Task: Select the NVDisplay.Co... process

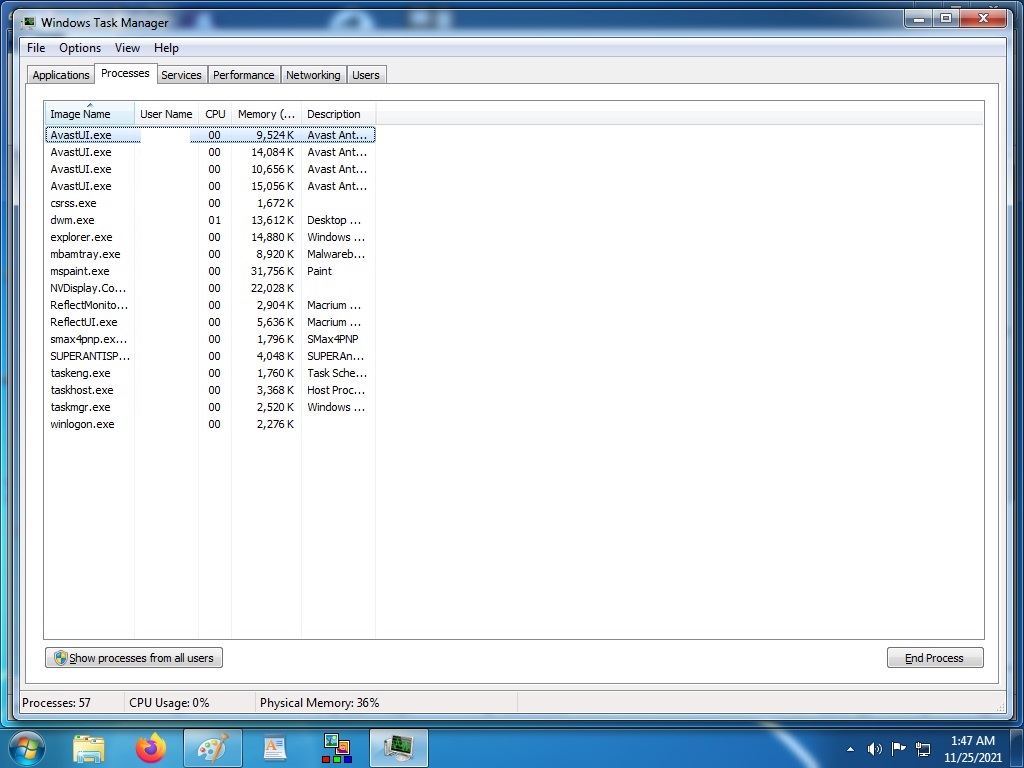Action: click(x=210, y=288)
